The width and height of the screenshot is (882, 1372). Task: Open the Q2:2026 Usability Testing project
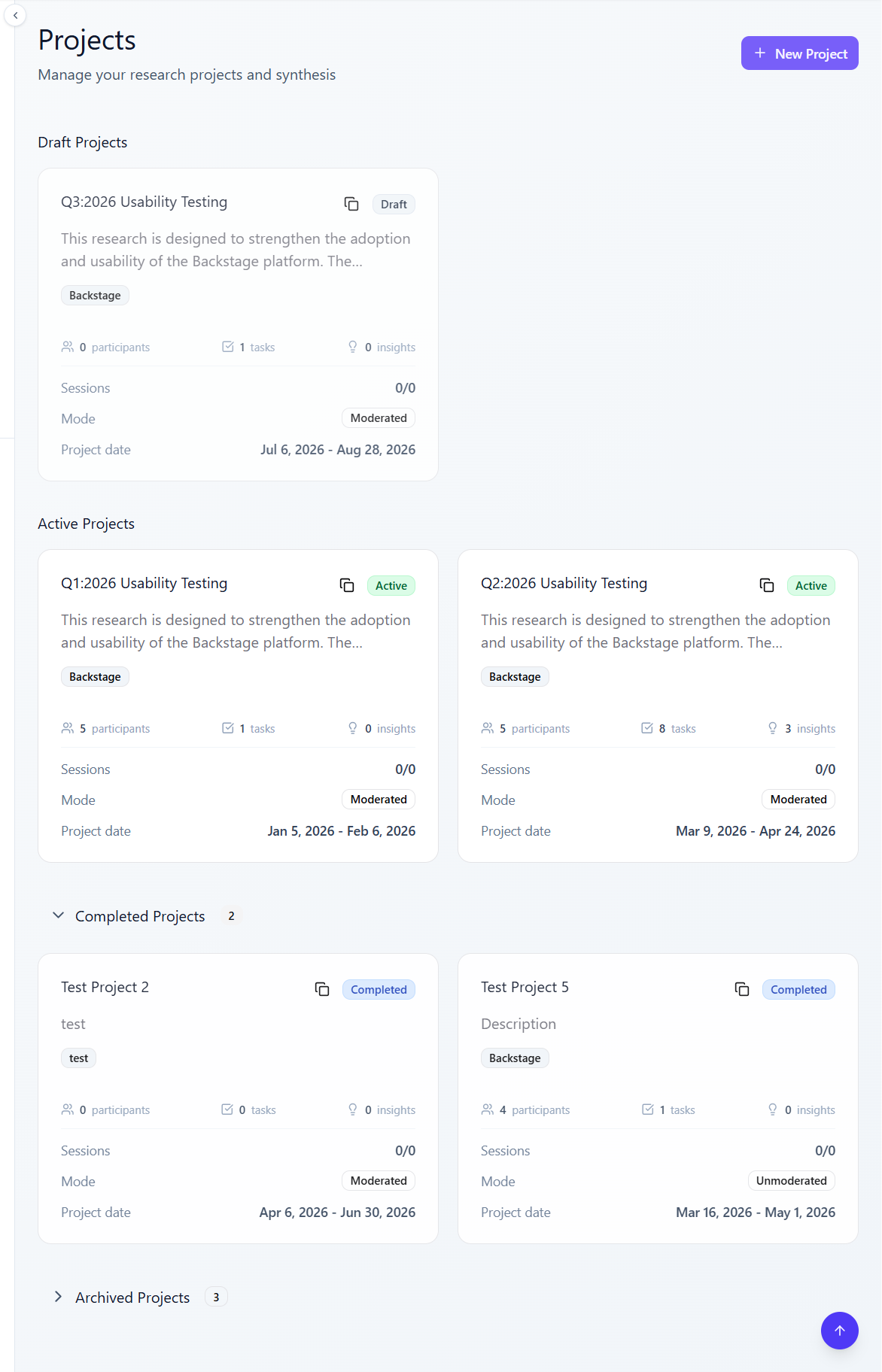(564, 583)
